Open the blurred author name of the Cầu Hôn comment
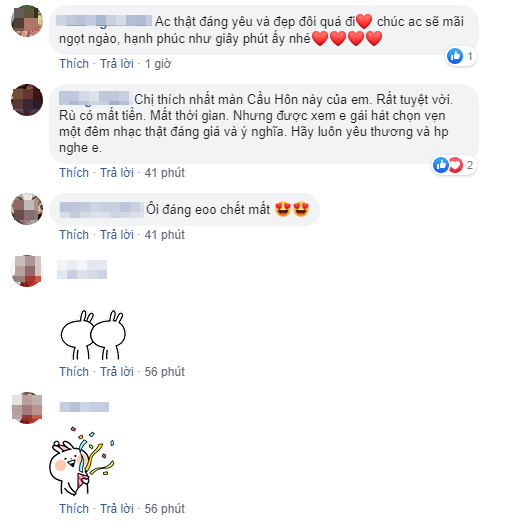 pos(94,98)
